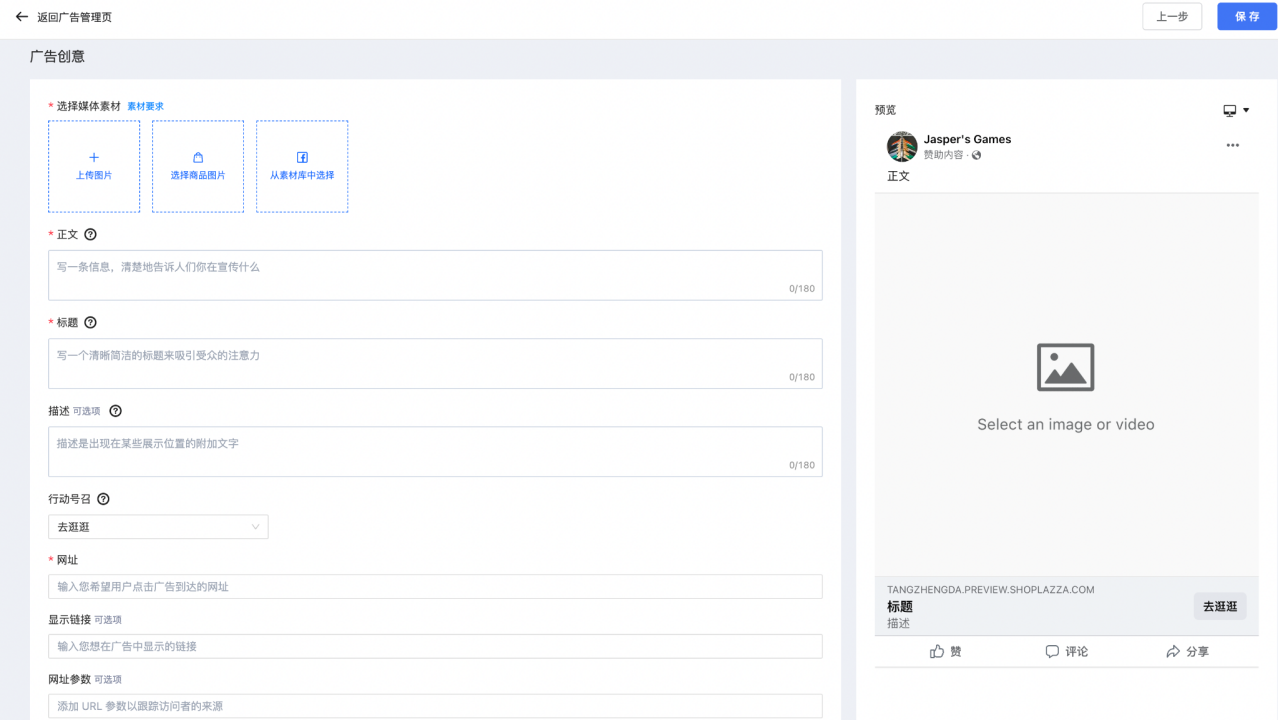The height and width of the screenshot is (720, 1278).
Task: Click help icon next to 描述
Action: coord(115,411)
